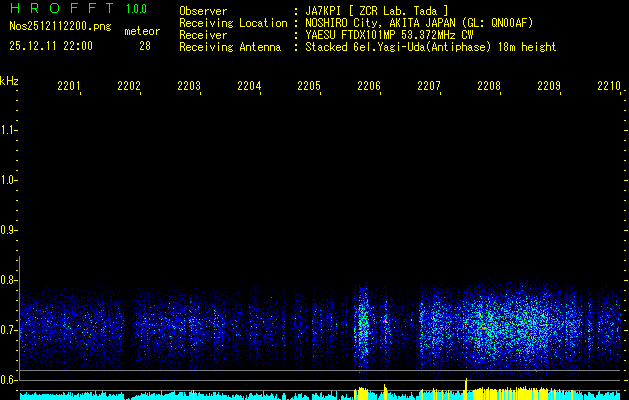
Task: Select the Stacked Yagi-Uda antenna description
Action: click(x=430, y=47)
